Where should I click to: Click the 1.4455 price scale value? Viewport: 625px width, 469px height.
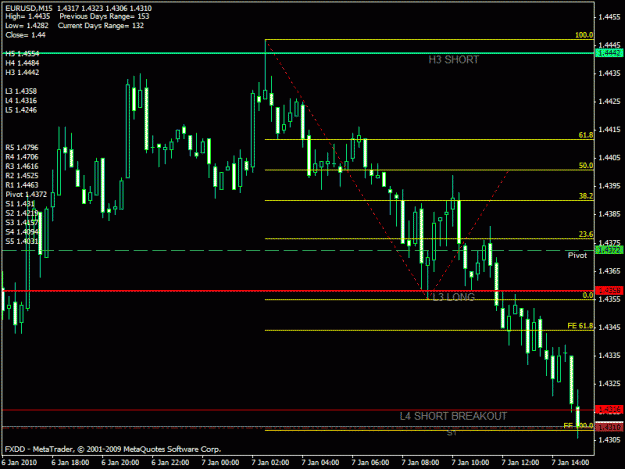click(x=609, y=17)
